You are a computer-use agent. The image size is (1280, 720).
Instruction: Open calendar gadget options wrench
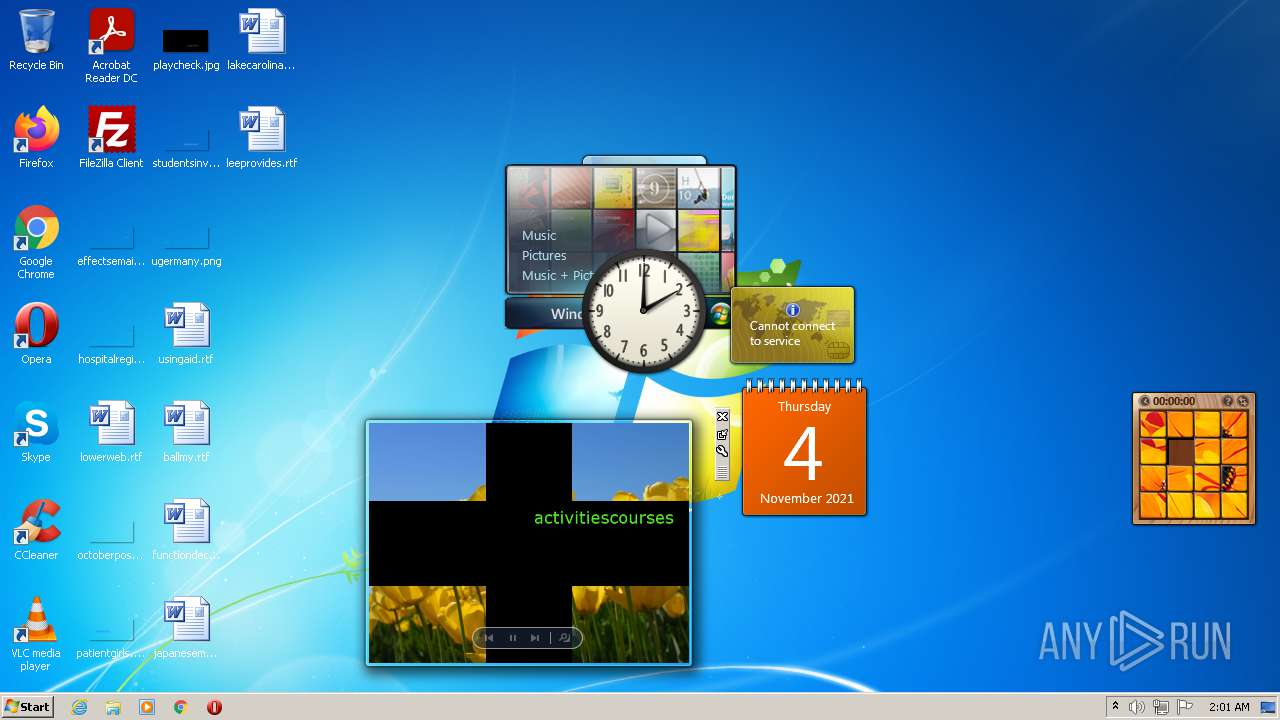[722, 451]
